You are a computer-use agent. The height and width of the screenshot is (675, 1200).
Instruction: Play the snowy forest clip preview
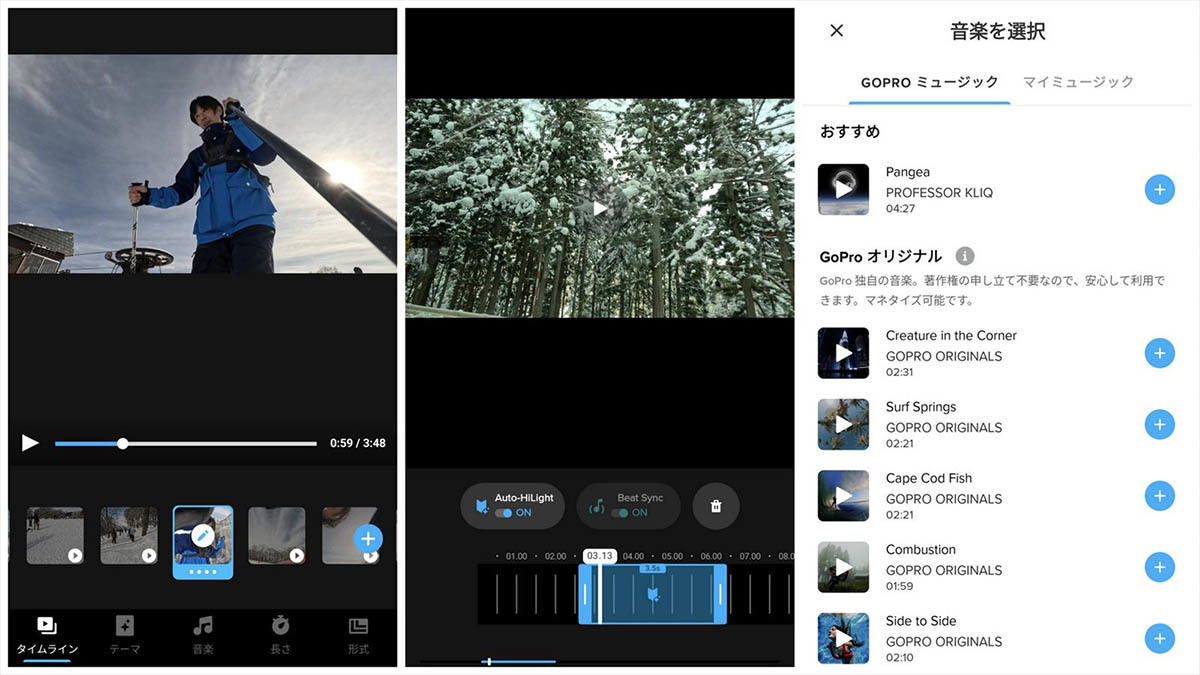click(600, 208)
